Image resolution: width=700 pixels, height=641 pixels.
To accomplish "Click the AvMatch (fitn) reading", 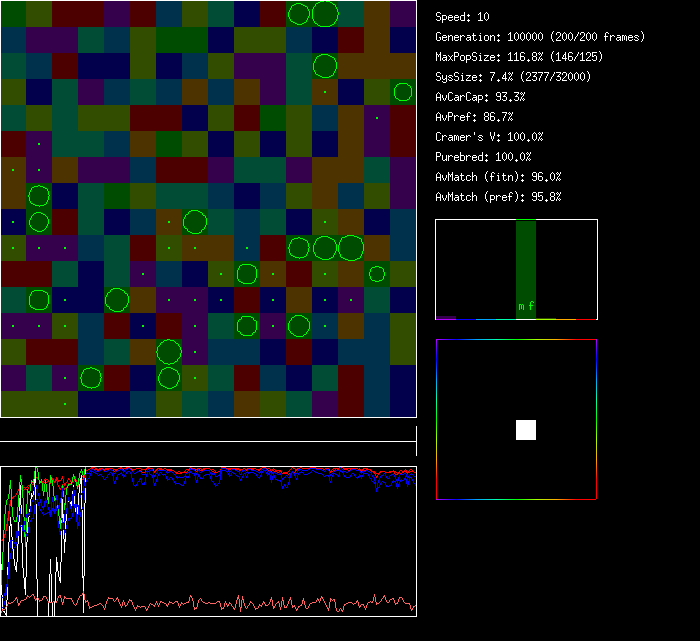I will (x=498, y=177).
